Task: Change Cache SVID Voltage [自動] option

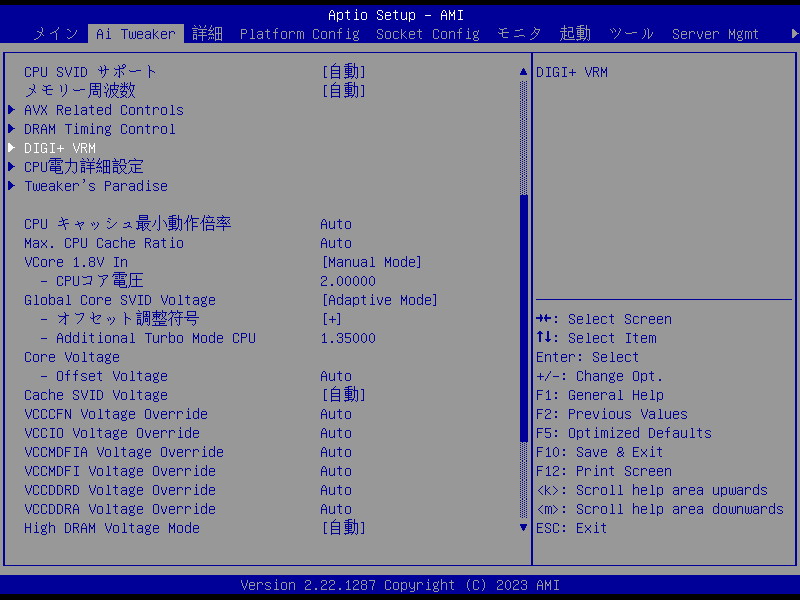Action: pyautogui.click(x=343, y=395)
